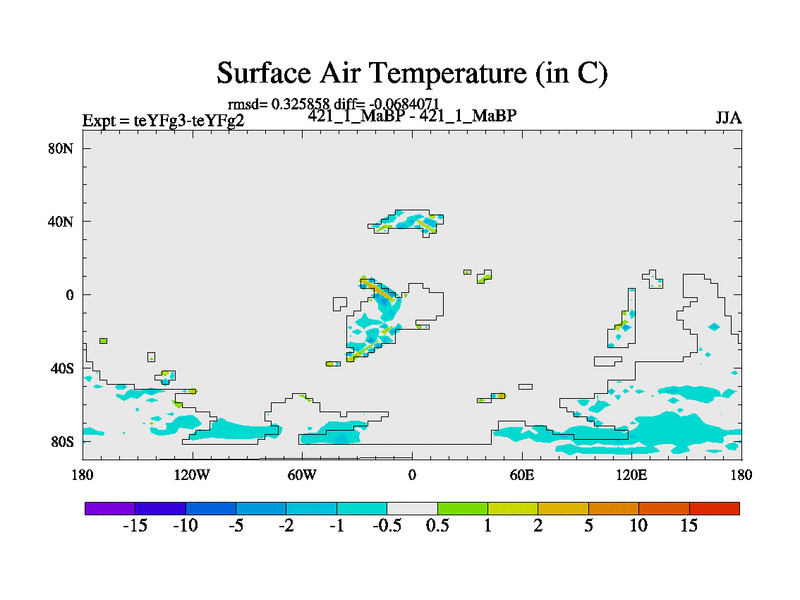
Task: Select the color swatch between -10 and -5
Action: (x=210, y=508)
